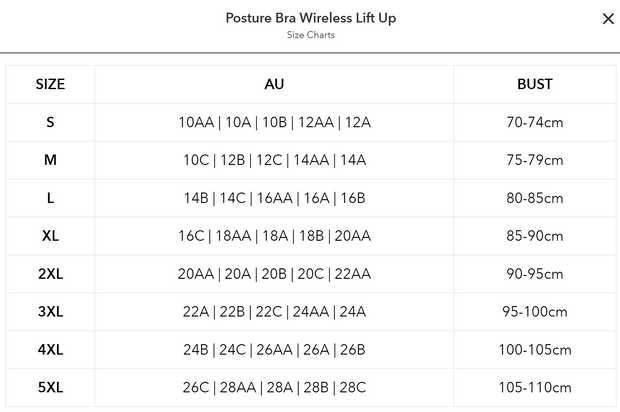The image size is (620, 412).
Task: Close the size chart dialog
Action: 608,19
